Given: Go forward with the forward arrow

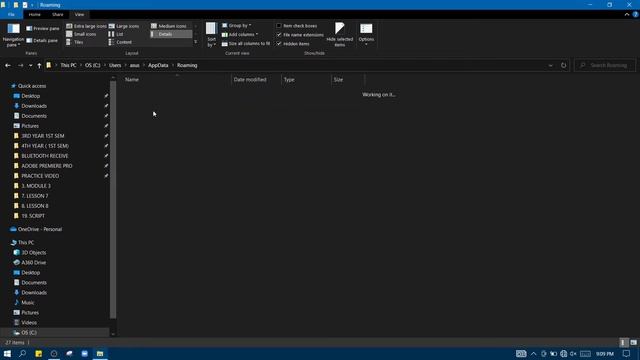Looking at the screenshot, I should coord(20,65).
